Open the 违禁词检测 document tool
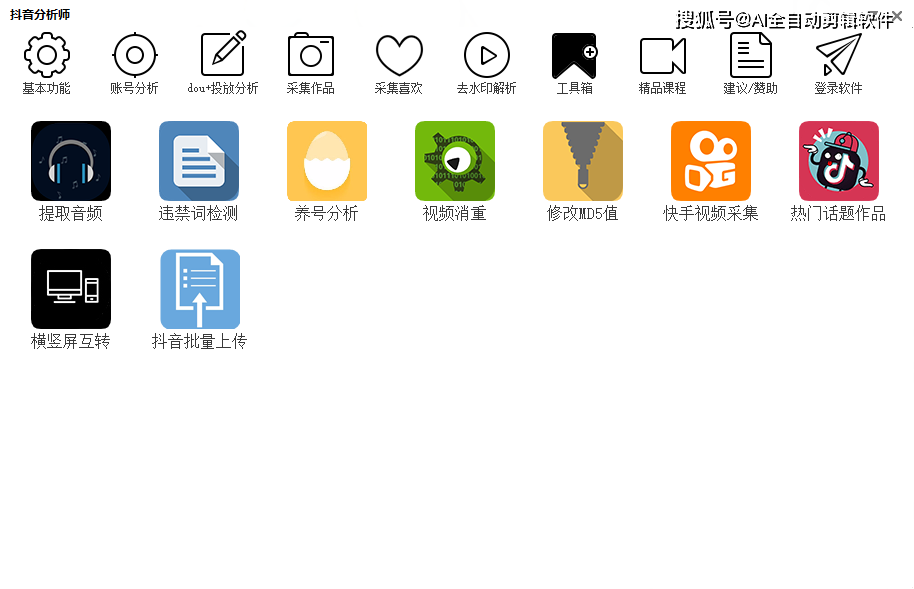Screen dimensions: 914x589 tap(199, 171)
